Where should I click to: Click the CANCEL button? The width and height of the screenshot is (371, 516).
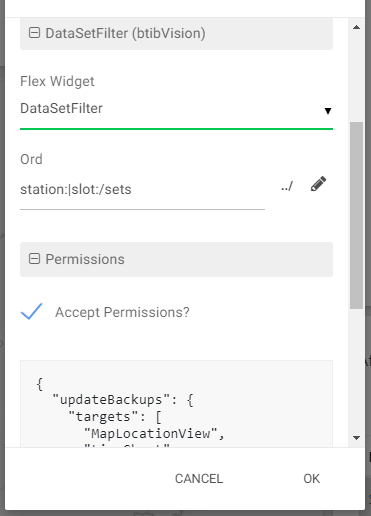pyautogui.click(x=199, y=479)
